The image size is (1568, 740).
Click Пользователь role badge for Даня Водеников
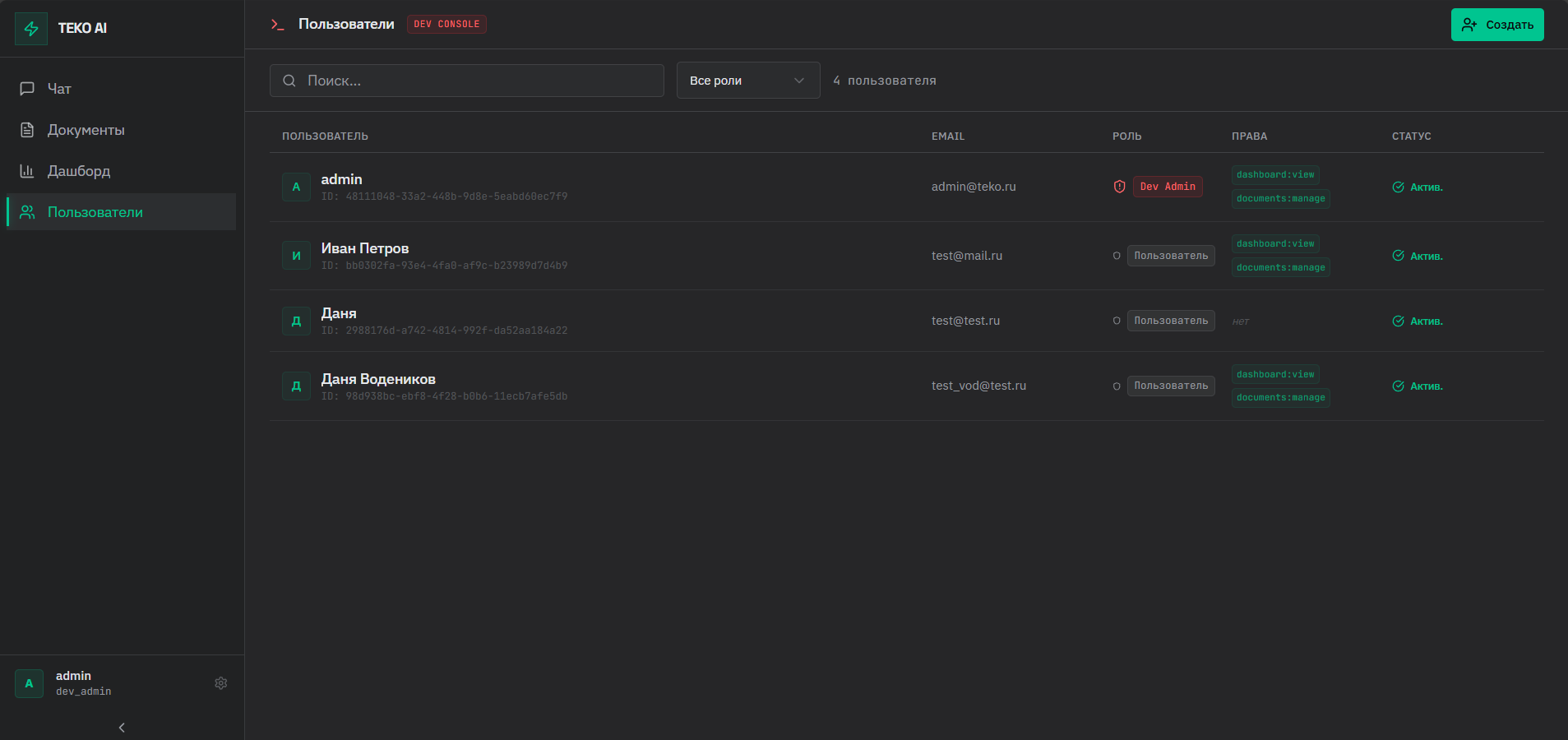(x=1171, y=386)
